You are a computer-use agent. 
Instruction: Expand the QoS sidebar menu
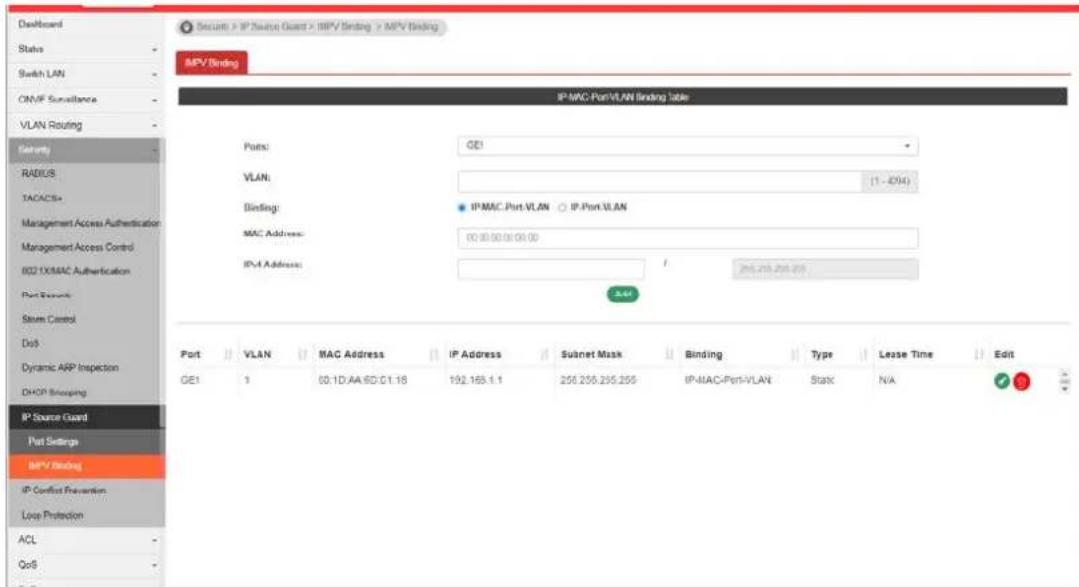[x=86, y=565]
